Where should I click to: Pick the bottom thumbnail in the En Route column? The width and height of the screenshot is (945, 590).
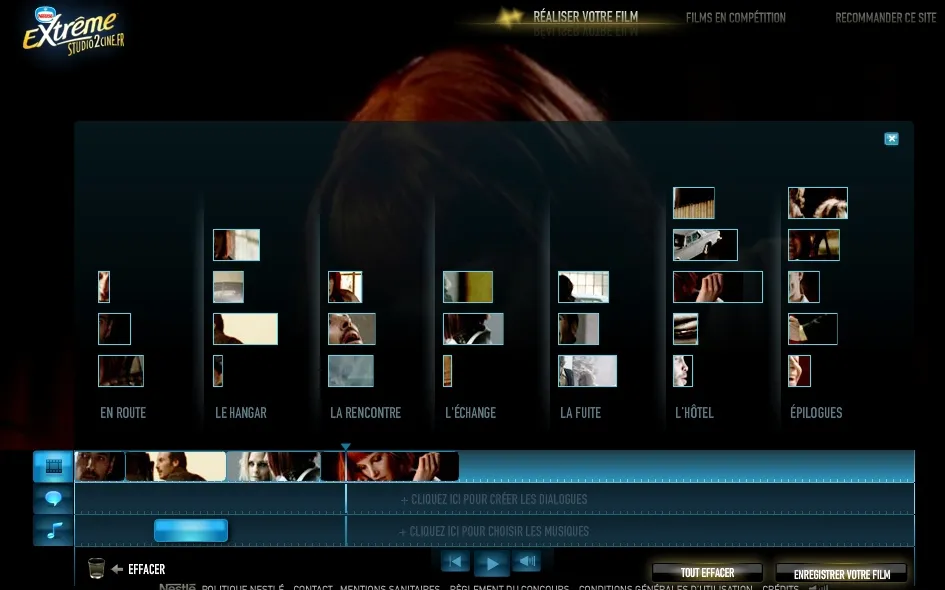click(x=121, y=371)
